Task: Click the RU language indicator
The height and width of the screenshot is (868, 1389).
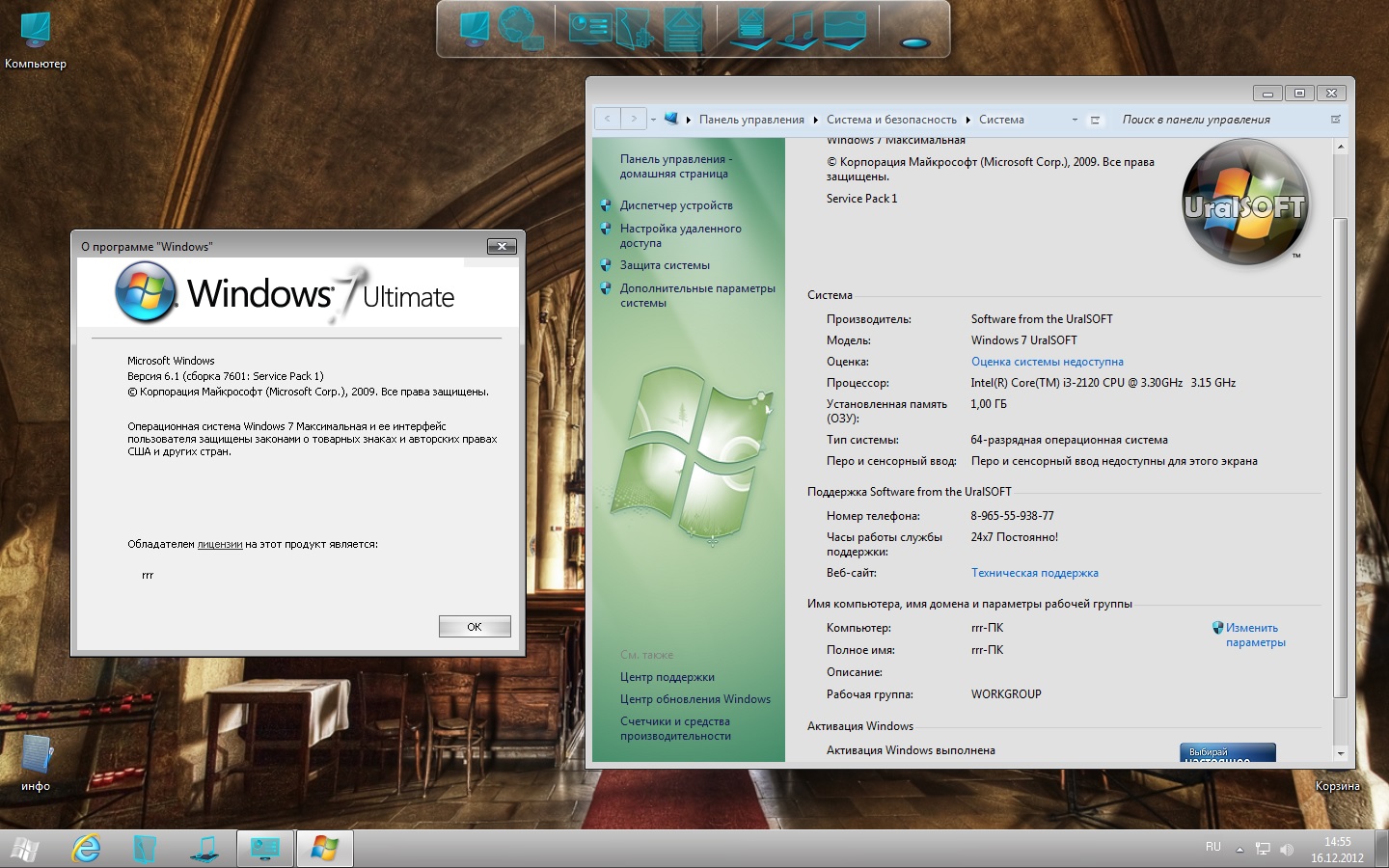Action: [x=1213, y=848]
